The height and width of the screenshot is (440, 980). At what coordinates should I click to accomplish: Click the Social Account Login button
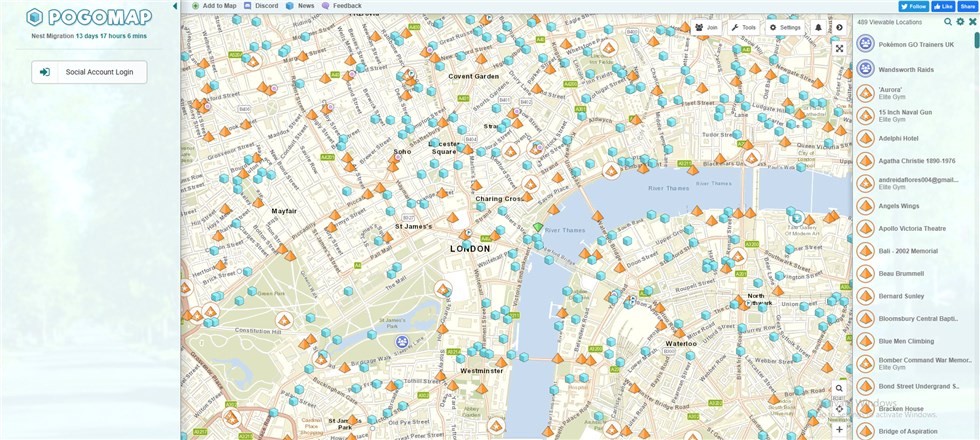pos(89,72)
